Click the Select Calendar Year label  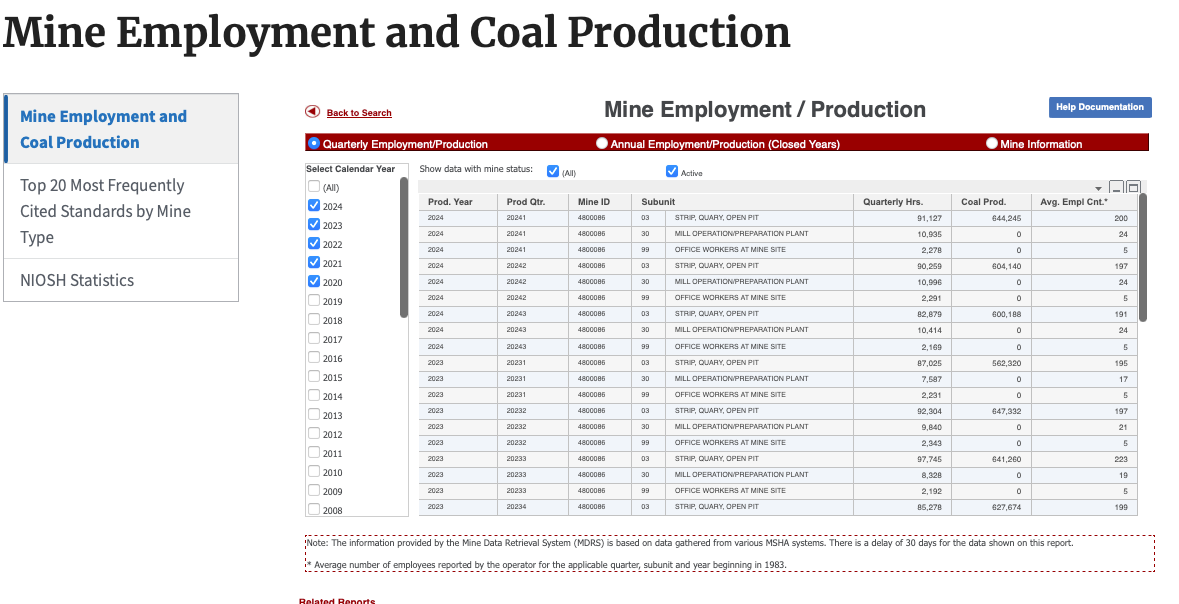click(350, 168)
